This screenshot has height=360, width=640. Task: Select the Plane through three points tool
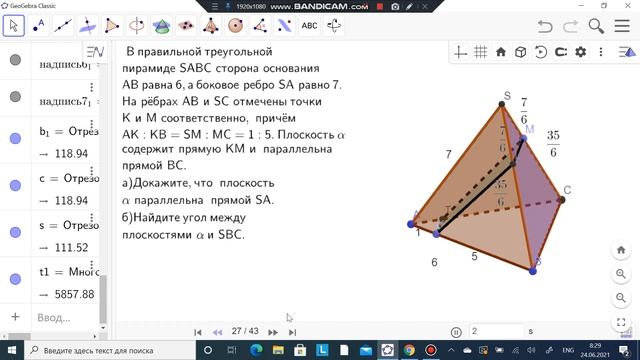(x=186, y=26)
